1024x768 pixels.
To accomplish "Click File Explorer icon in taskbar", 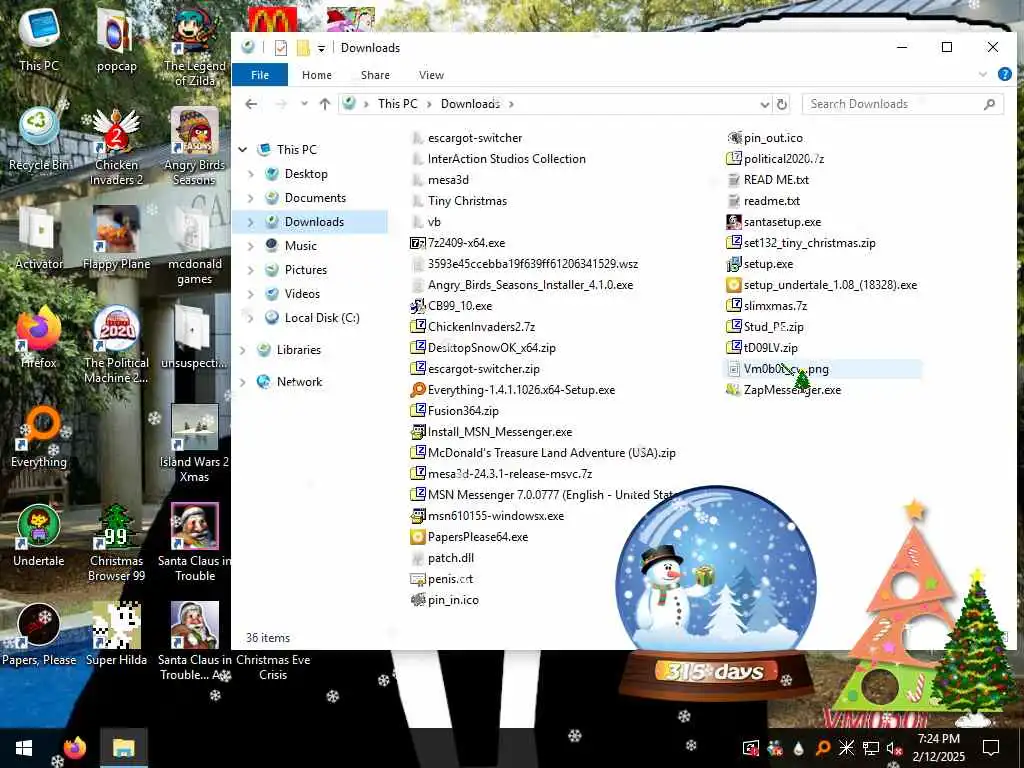I will [123, 748].
